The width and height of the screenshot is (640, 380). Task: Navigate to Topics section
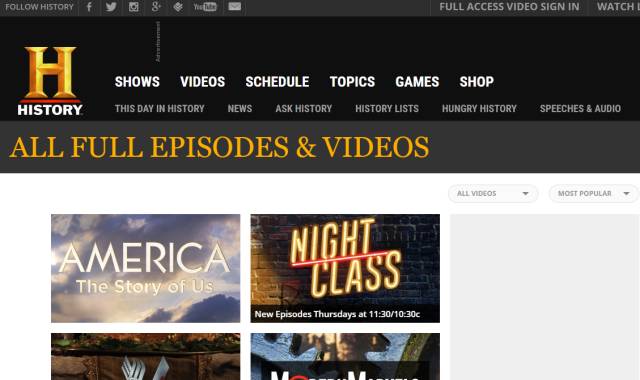pyautogui.click(x=352, y=82)
